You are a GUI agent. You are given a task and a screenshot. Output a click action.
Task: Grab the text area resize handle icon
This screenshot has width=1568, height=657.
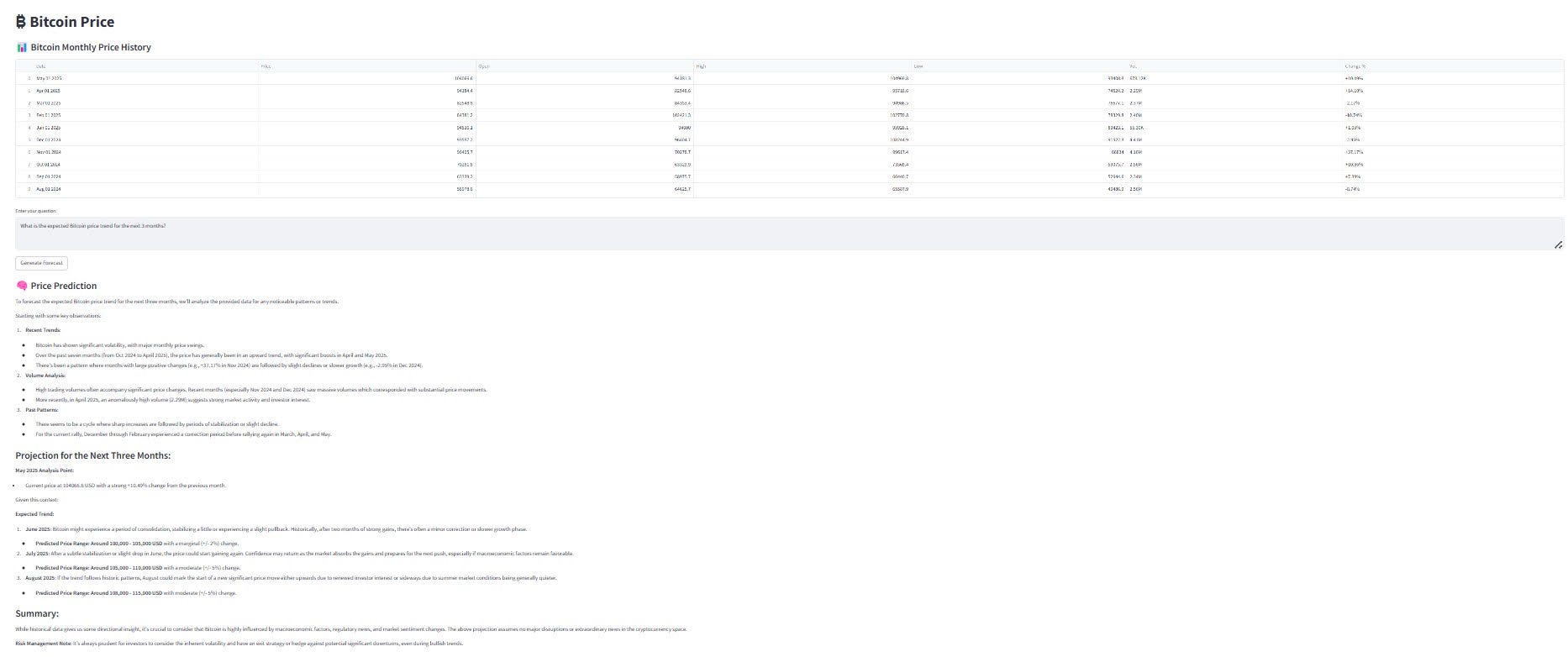coord(1558,245)
